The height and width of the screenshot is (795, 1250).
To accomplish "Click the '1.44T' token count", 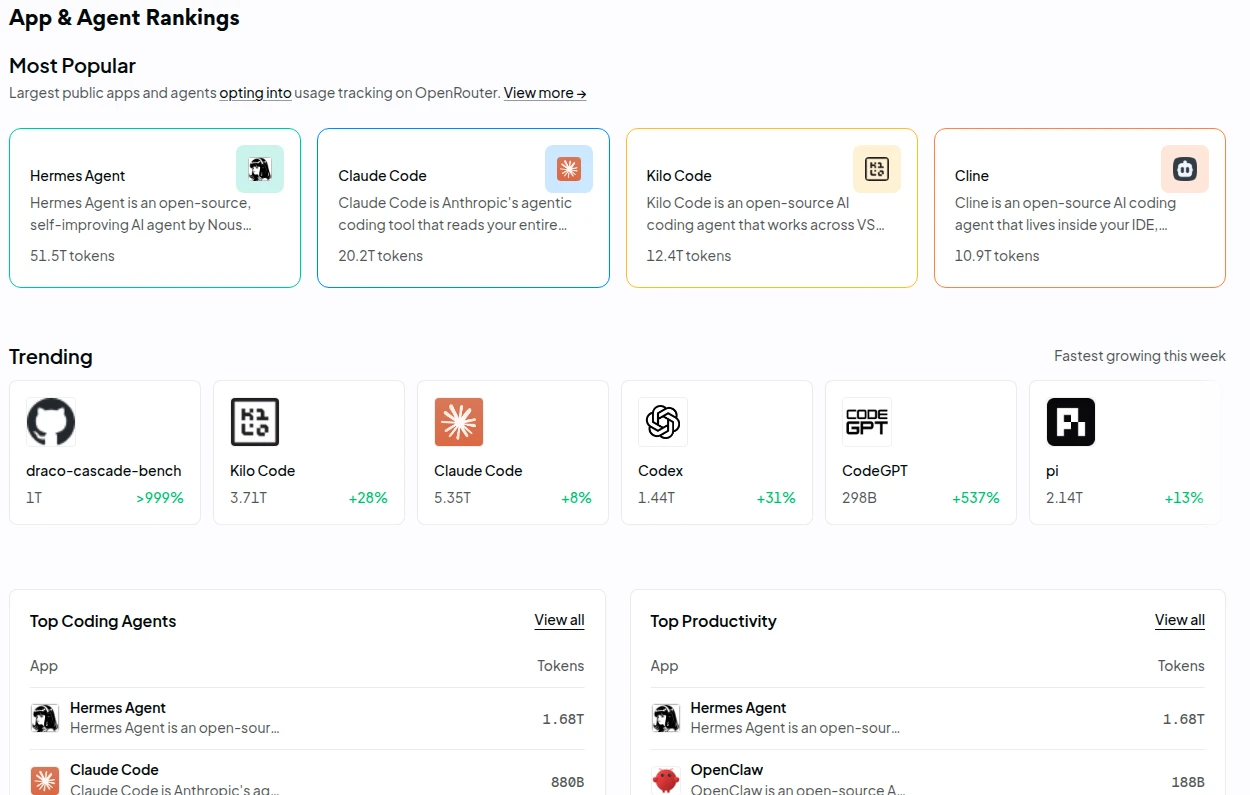I will pyautogui.click(x=656, y=498).
